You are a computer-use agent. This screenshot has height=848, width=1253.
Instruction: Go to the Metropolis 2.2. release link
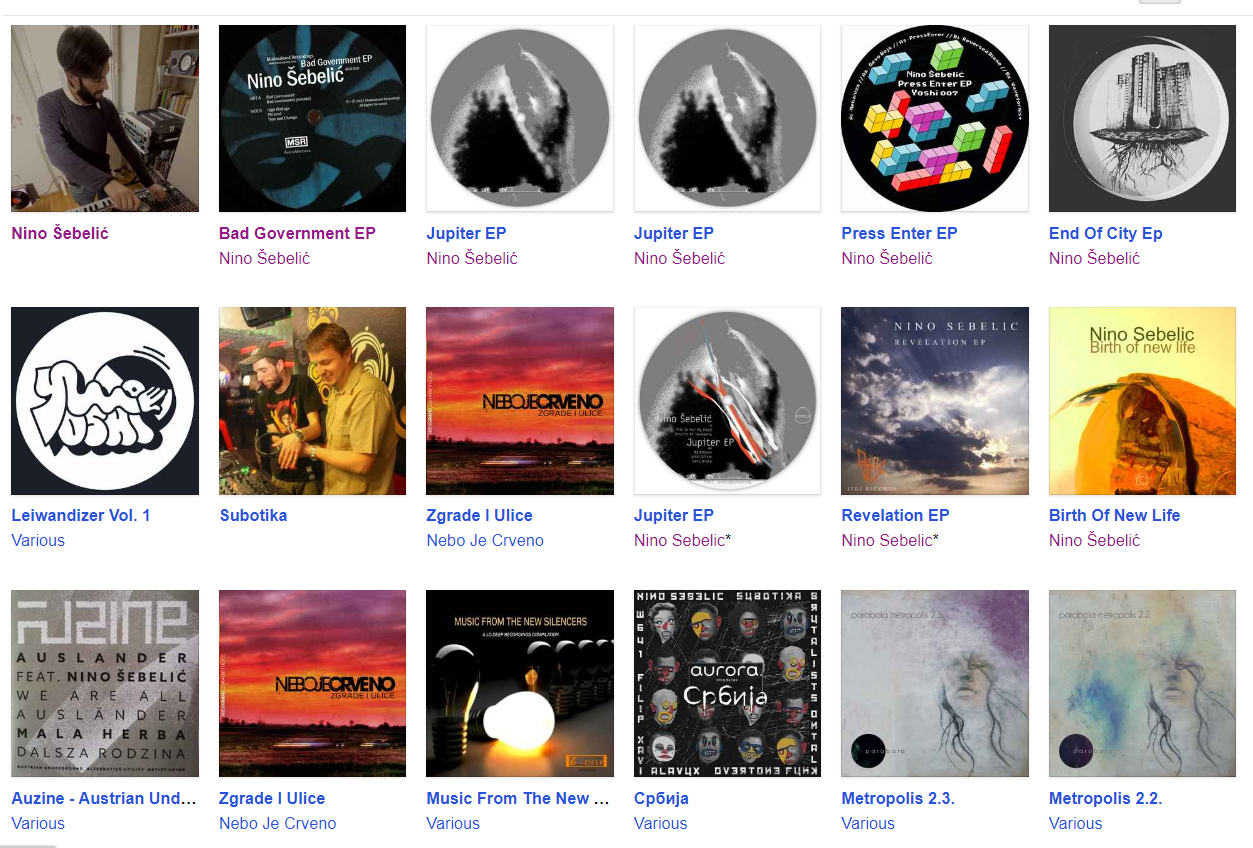[1105, 798]
